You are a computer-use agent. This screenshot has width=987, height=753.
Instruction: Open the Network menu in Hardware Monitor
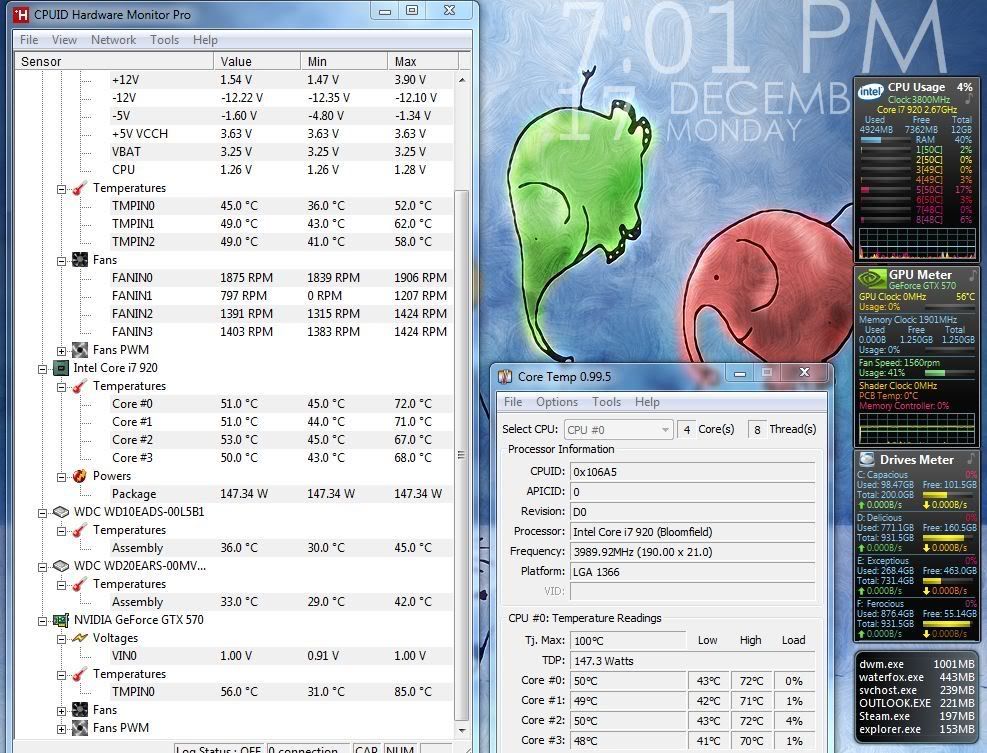(x=113, y=40)
